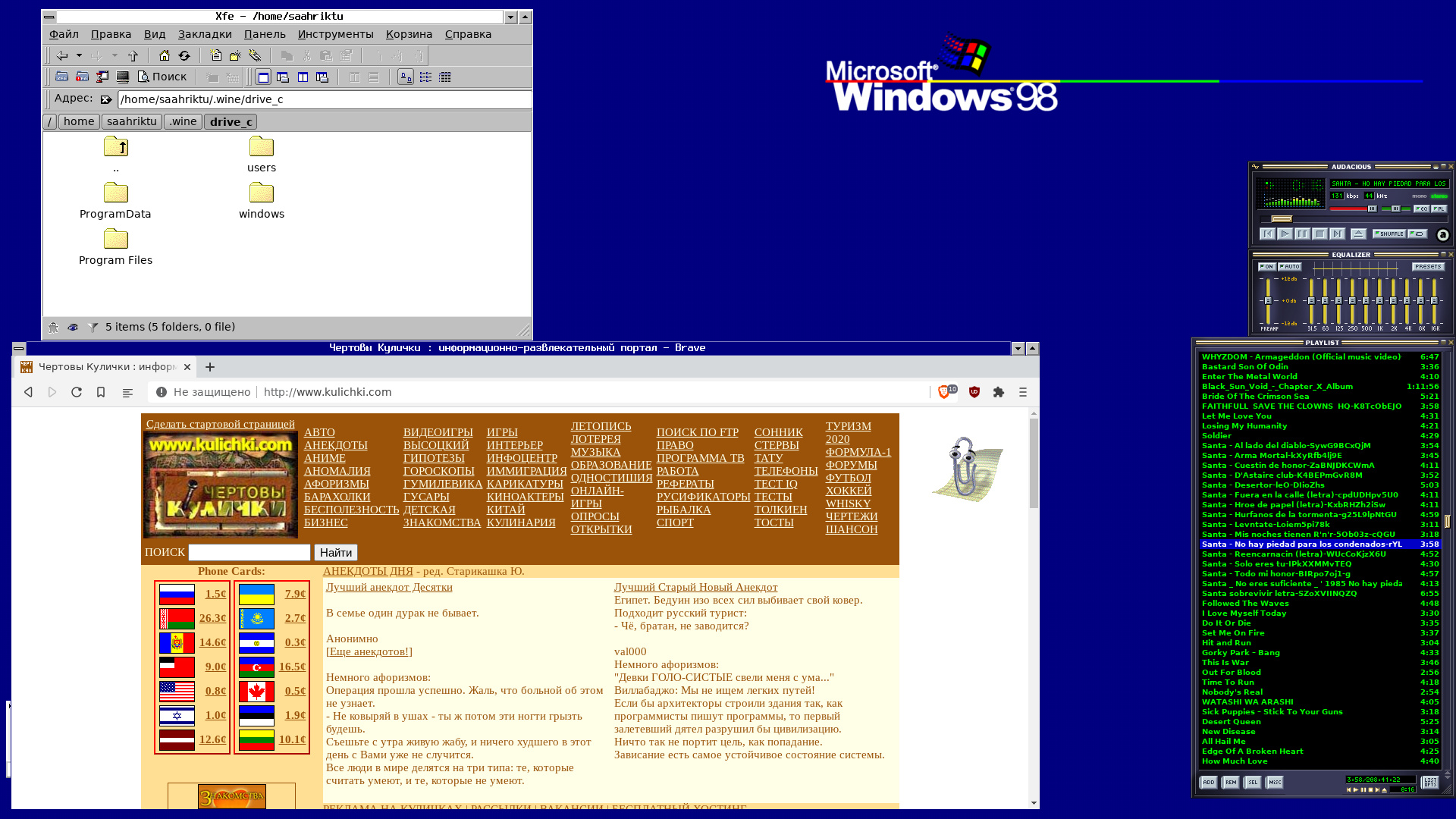The height and width of the screenshot is (819, 1456).
Task: Create new file in Xfe toolbar
Action: click(216, 55)
